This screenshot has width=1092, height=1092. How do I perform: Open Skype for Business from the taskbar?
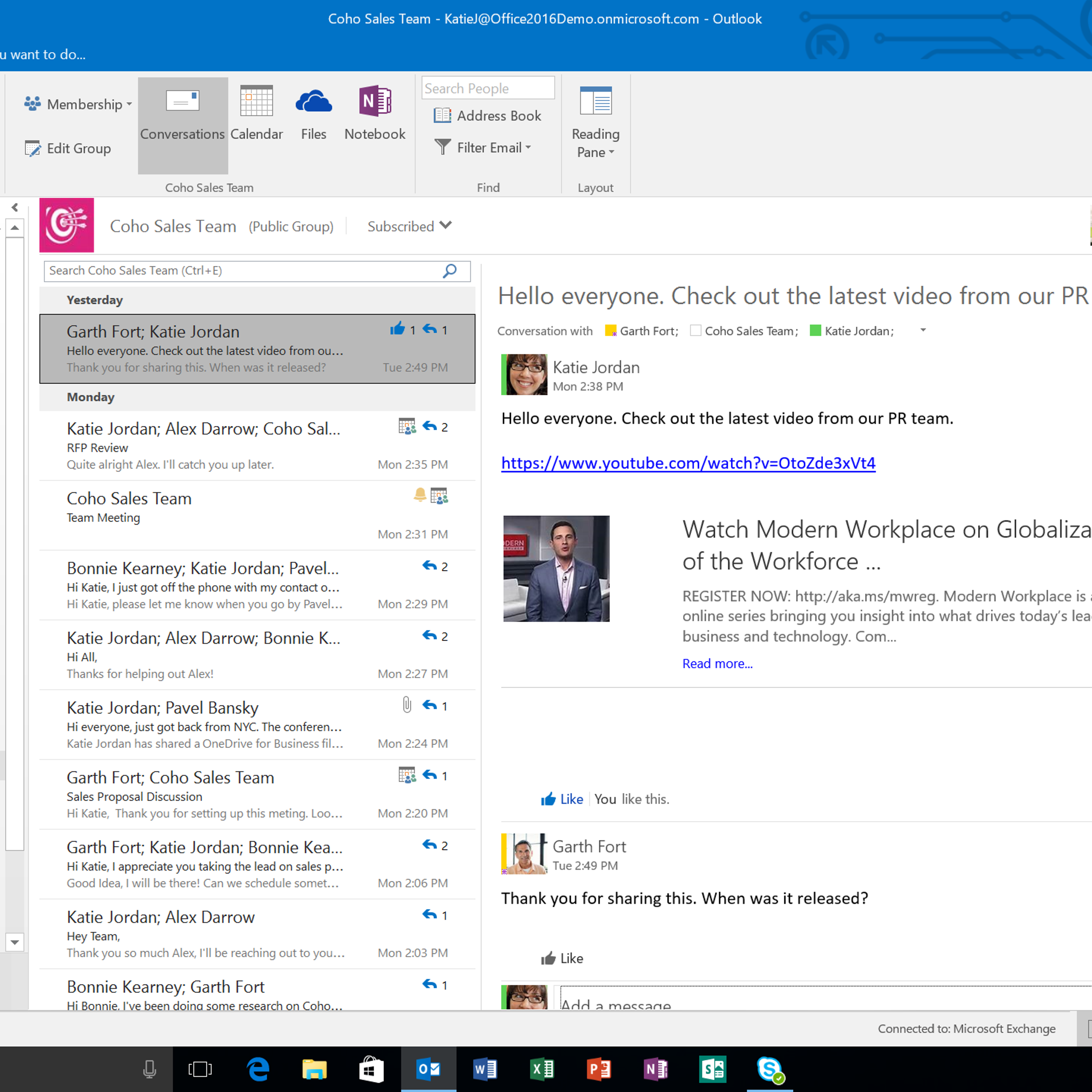[x=770, y=1069]
